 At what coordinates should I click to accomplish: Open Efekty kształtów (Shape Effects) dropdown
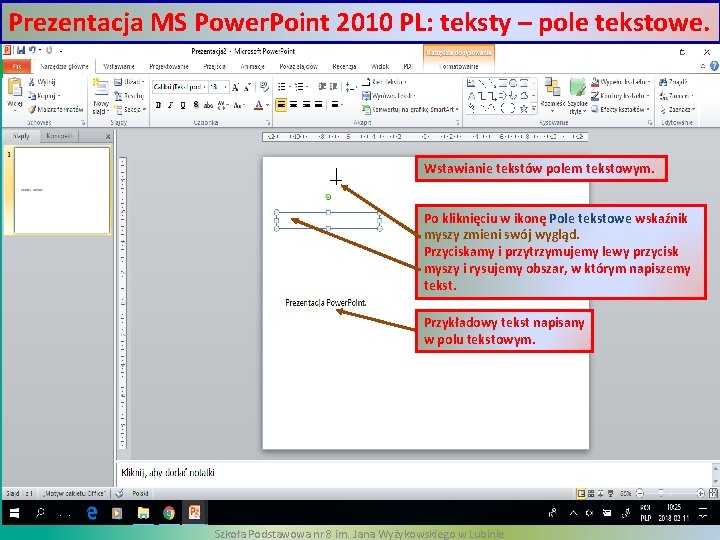click(620, 109)
